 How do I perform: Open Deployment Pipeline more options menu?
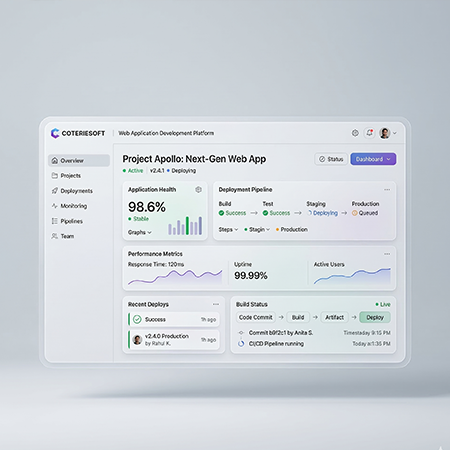pos(387,189)
